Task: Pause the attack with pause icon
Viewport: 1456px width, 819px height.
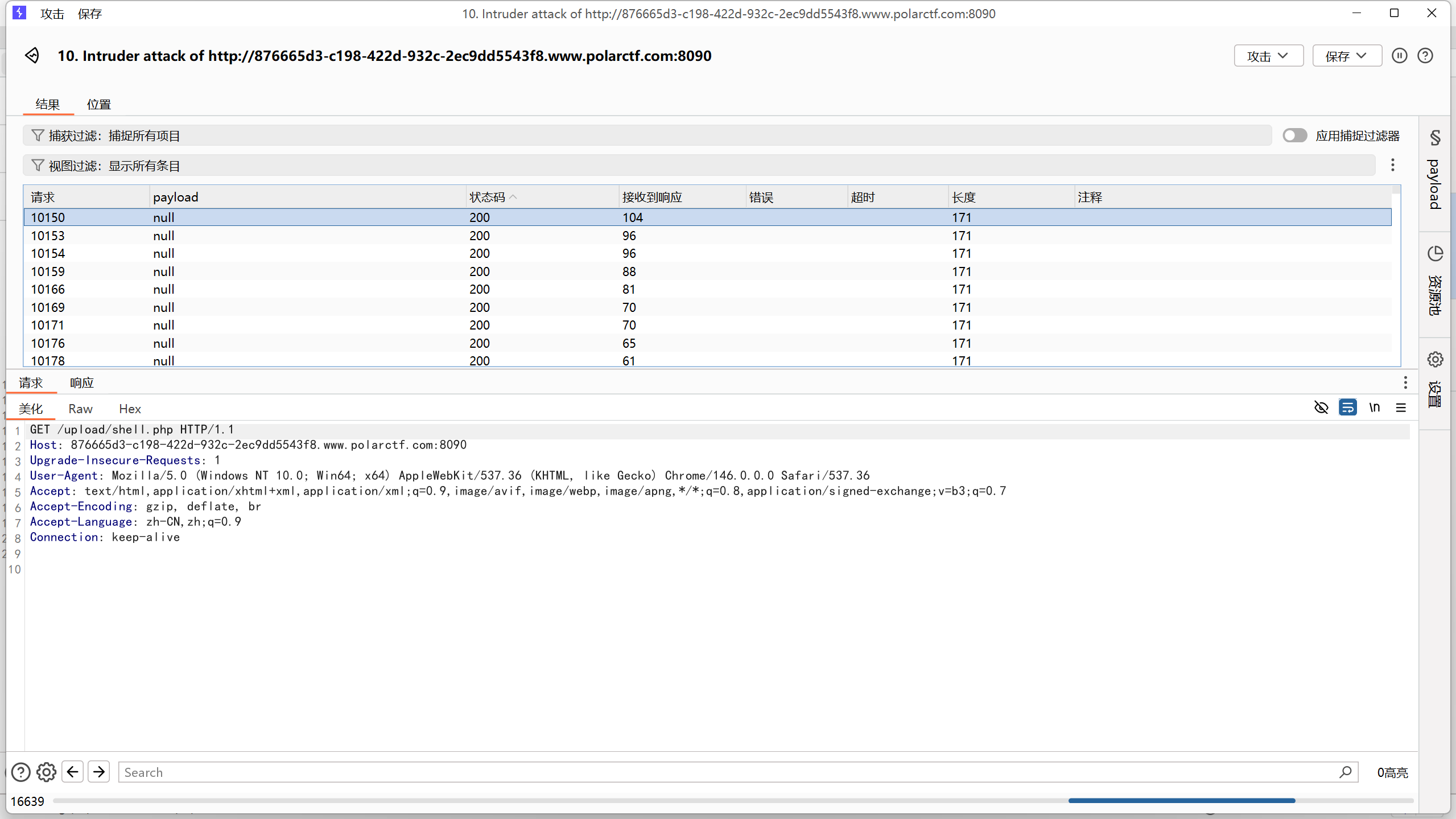Action: click(1399, 56)
